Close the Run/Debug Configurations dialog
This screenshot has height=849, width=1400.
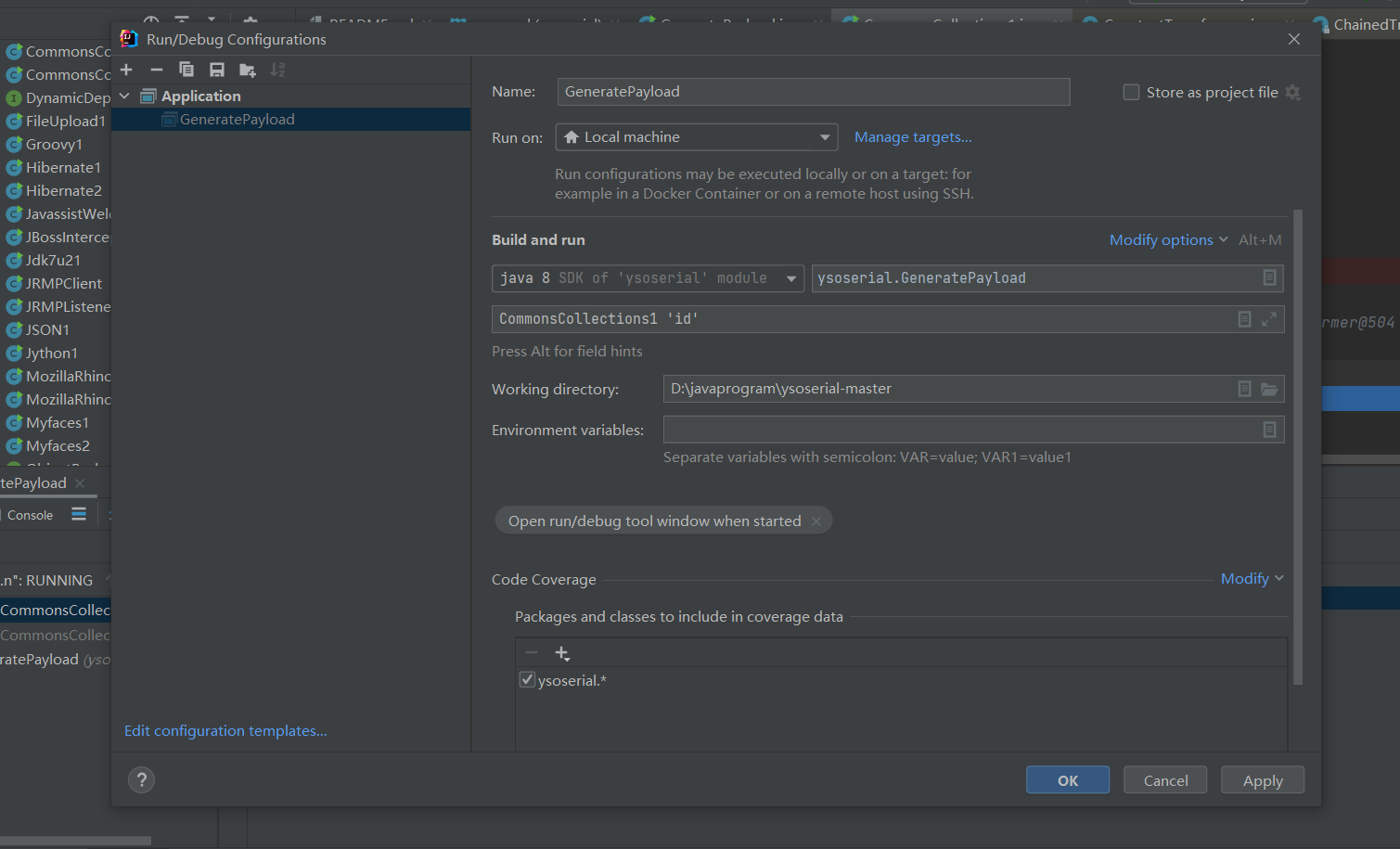(x=1294, y=39)
